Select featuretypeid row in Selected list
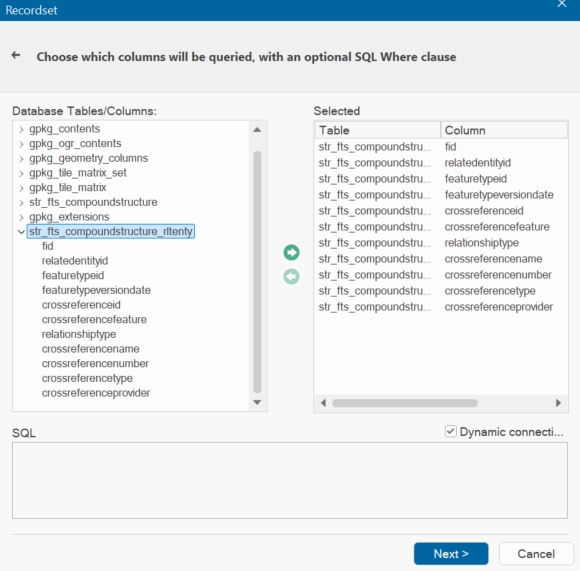This screenshot has height=571, width=580. pyautogui.click(x=441, y=179)
